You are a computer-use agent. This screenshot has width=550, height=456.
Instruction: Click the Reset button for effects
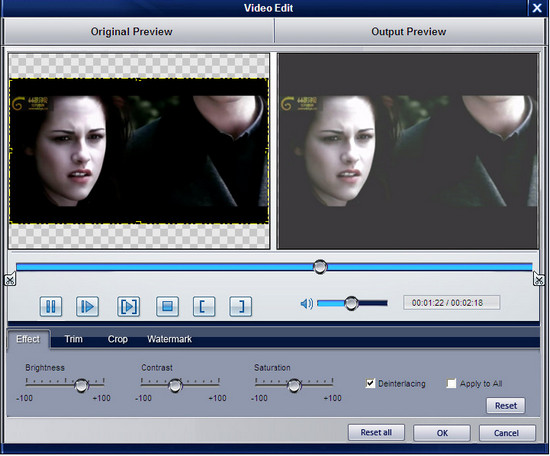tap(506, 405)
